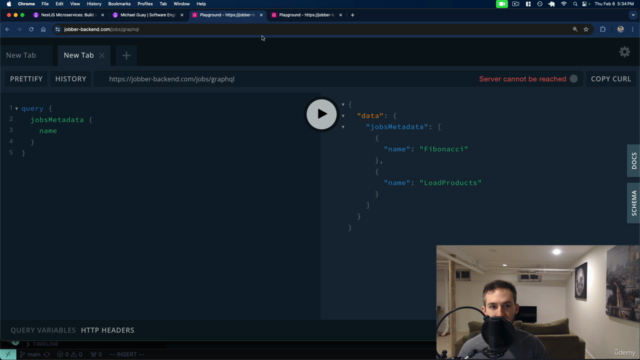The height and width of the screenshot is (360, 640).
Task: Open Spotlight search in menu bar
Action: coord(575,4)
